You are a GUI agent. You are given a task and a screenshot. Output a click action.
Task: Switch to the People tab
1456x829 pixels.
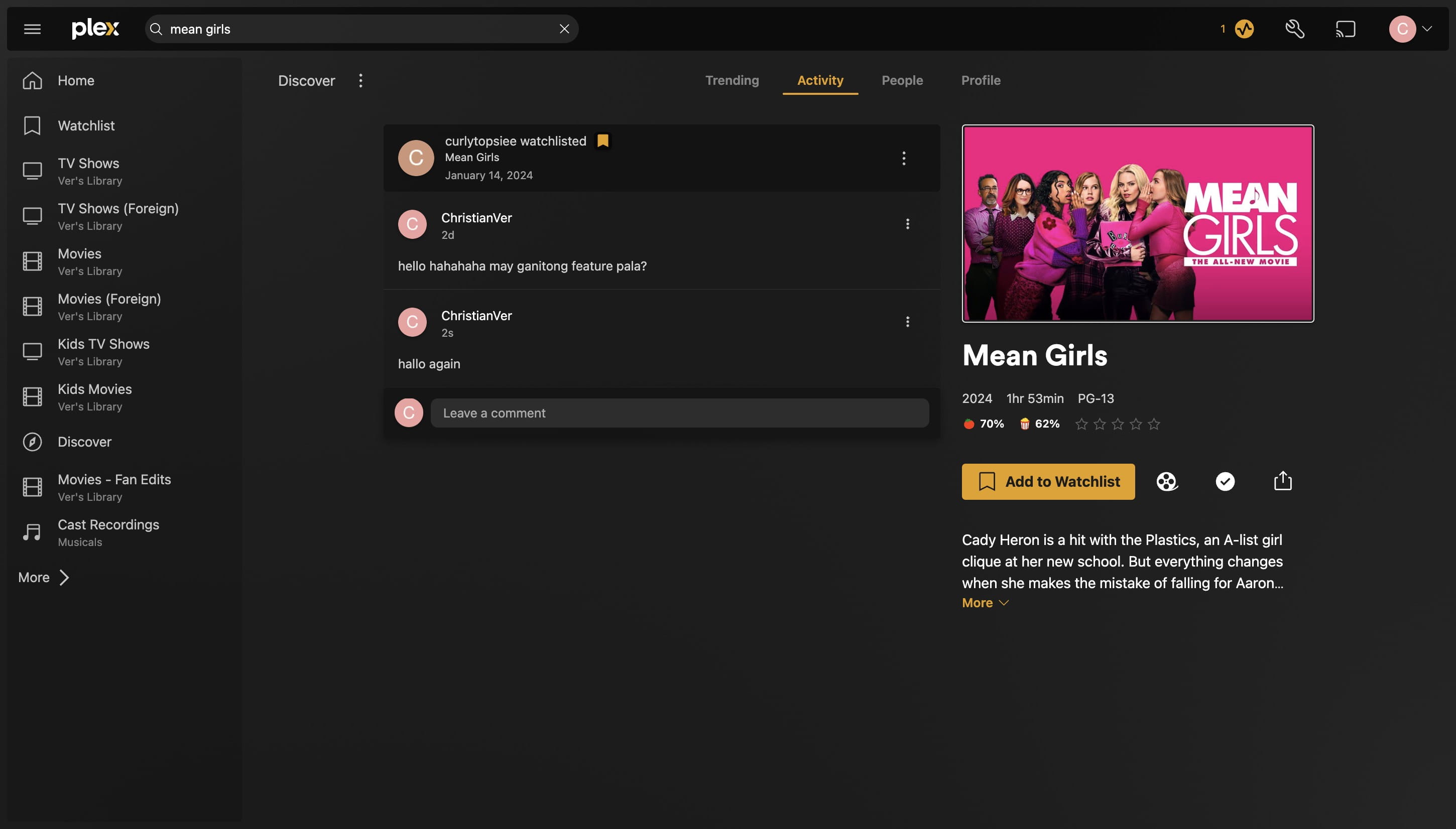(902, 80)
